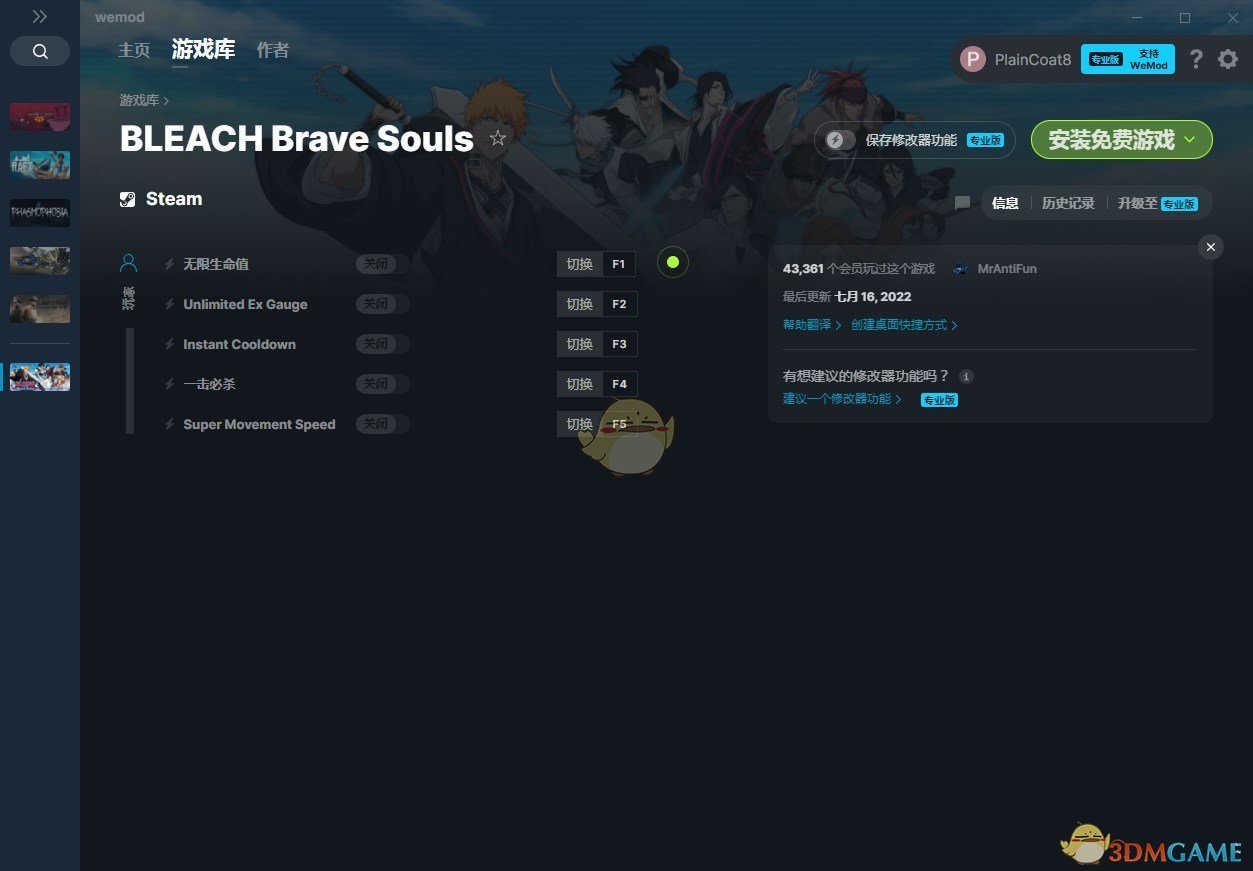Toggle 无限生命值 cheat switch
Image resolution: width=1253 pixels, height=871 pixels.
pyautogui.click(x=383, y=264)
